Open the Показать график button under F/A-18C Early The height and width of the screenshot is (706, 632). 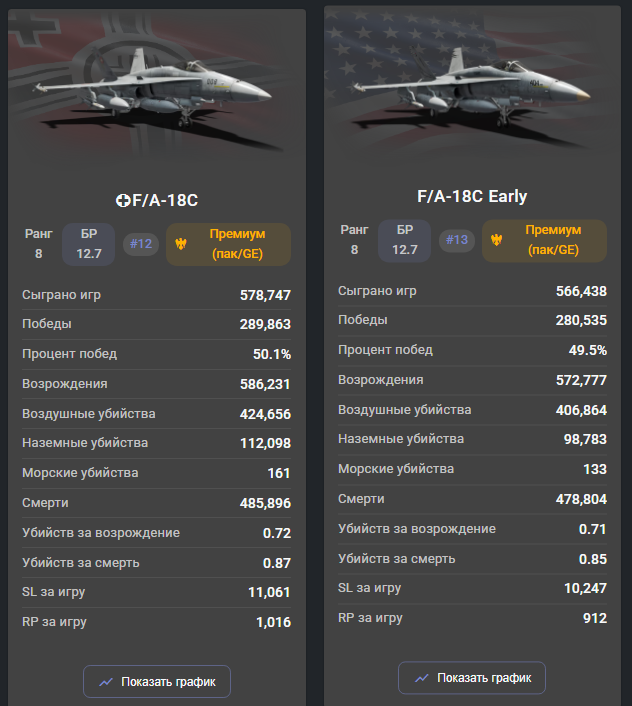tap(472, 678)
